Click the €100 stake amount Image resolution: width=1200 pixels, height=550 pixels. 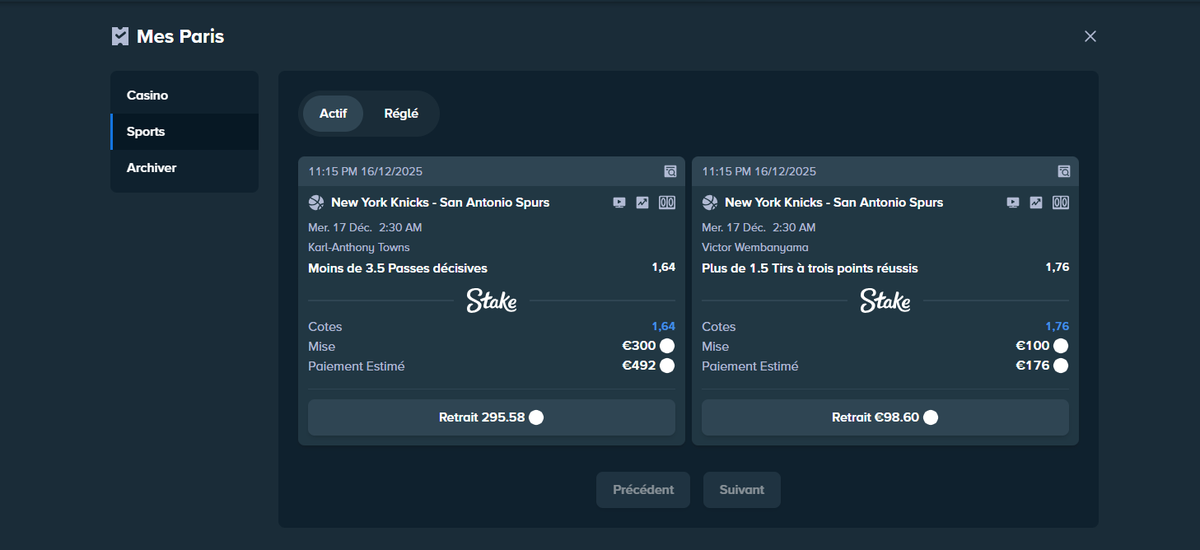click(x=1033, y=346)
